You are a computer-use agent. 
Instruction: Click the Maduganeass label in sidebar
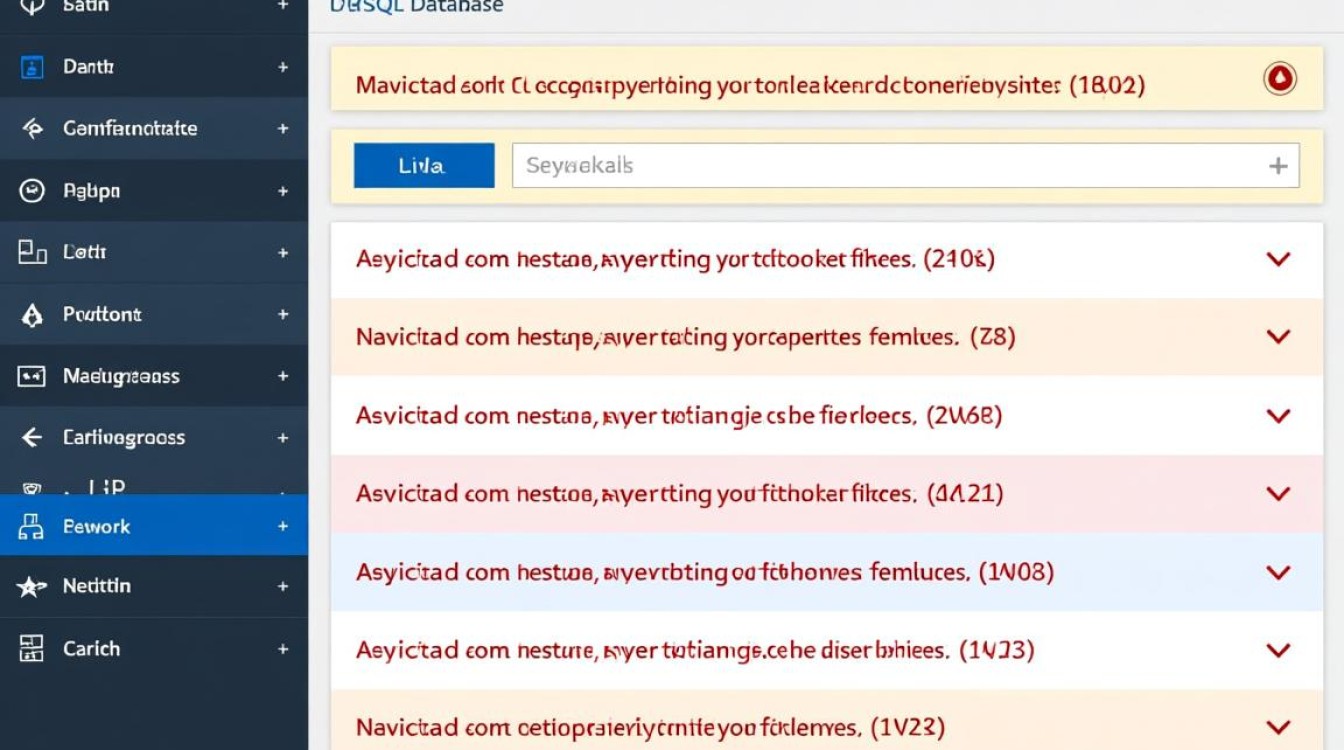click(121, 377)
